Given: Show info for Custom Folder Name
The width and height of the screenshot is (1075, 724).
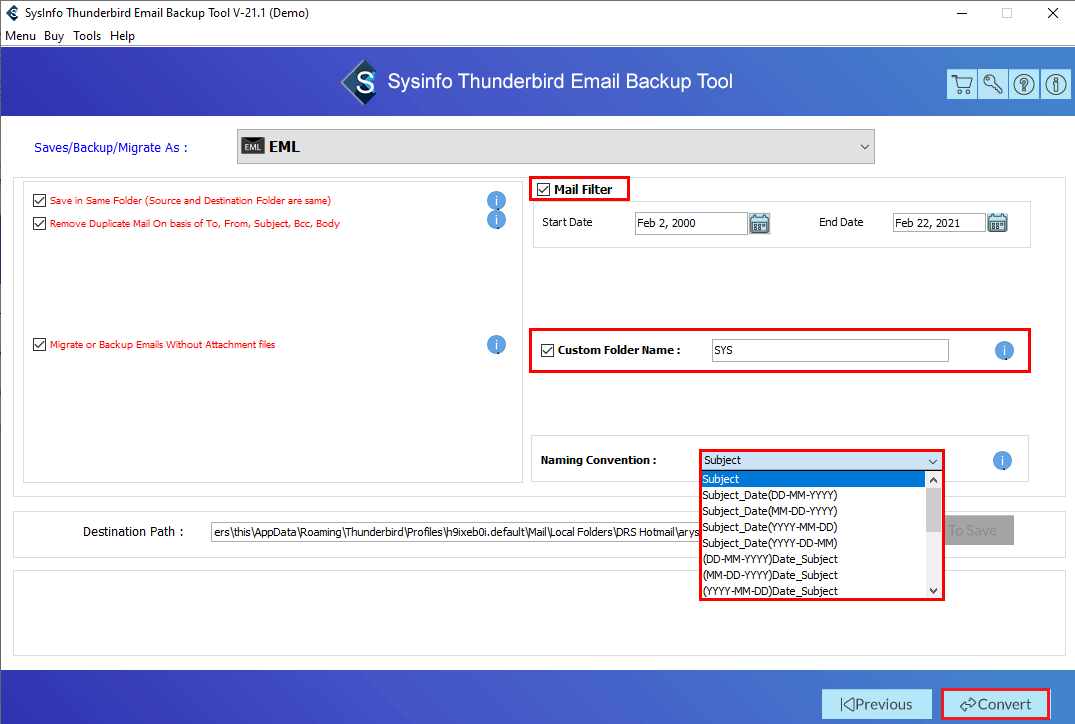Looking at the screenshot, I should click(x=1004, y=350).
